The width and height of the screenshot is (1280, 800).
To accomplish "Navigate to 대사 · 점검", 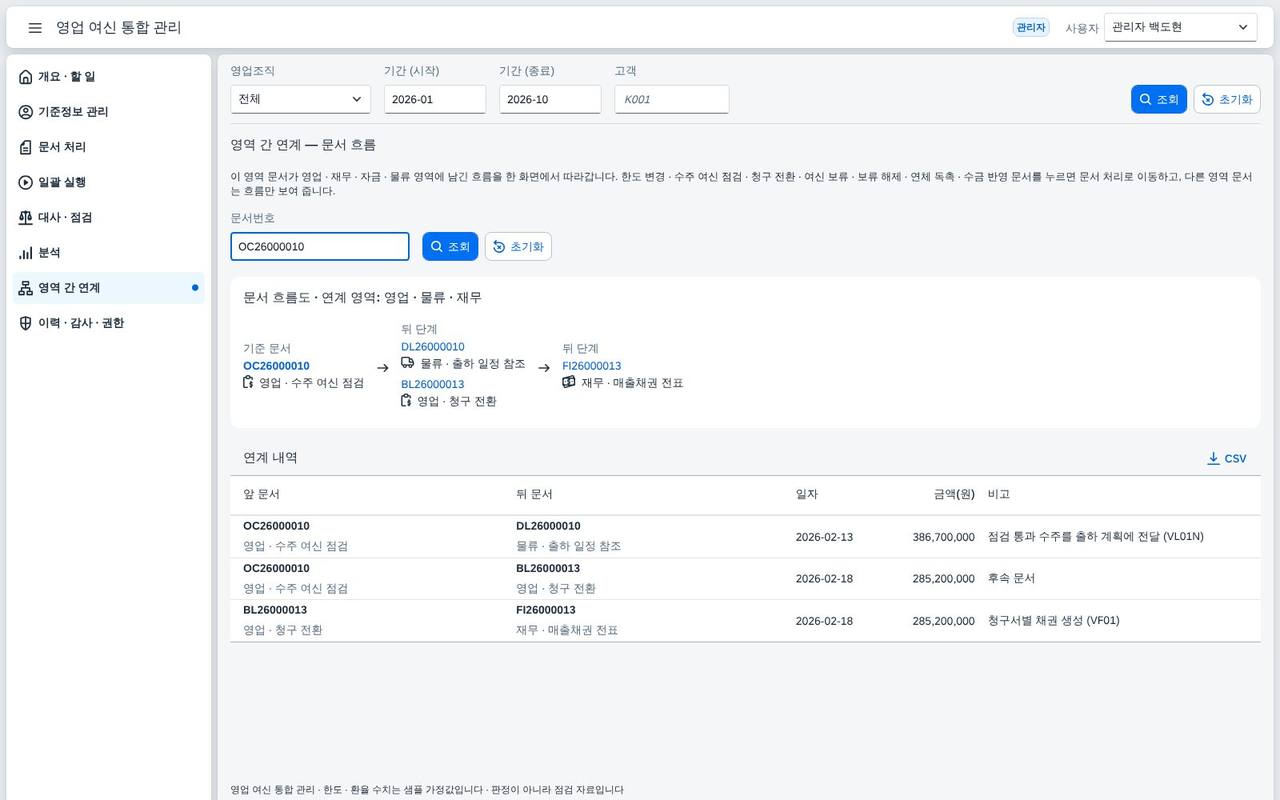I will [x=108, y=217].
